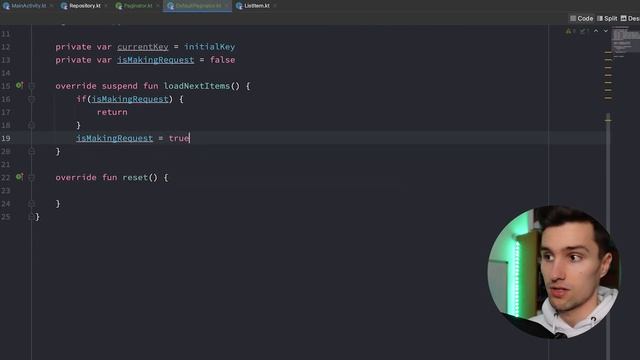The image size is (640, 360).
Task: Switch editor to Split view mode
Action: [607, 18]
